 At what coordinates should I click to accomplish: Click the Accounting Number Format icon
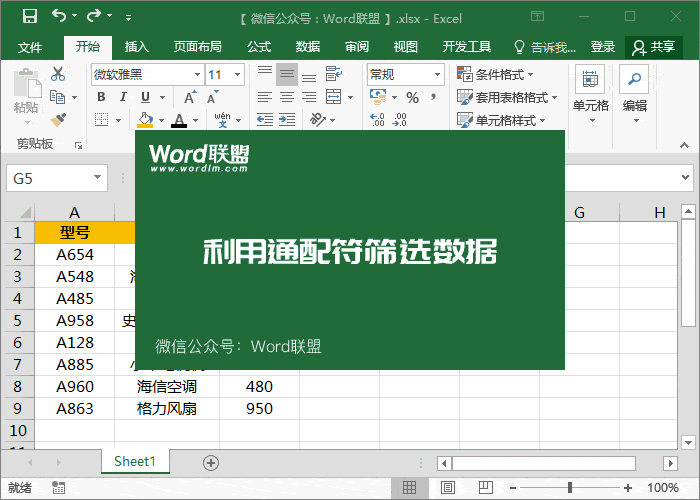pyautogui.click(x=378, y=96)
